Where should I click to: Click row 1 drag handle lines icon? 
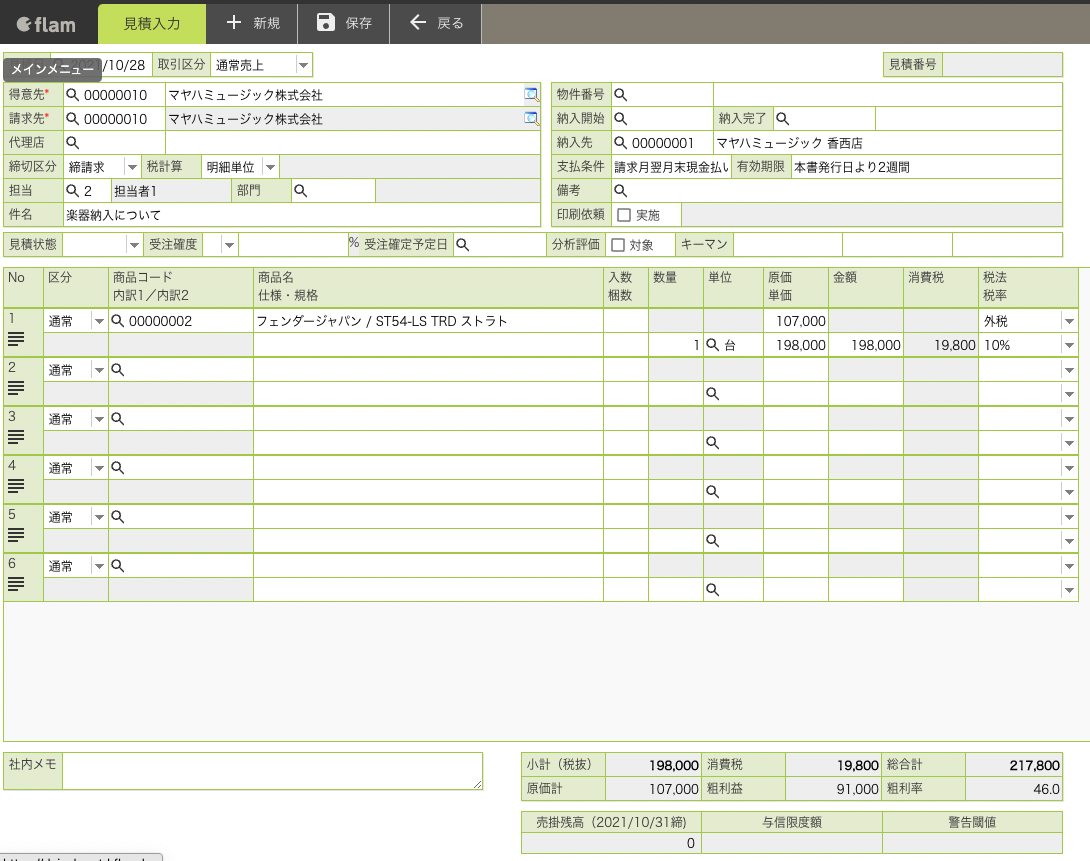point(16,340)
